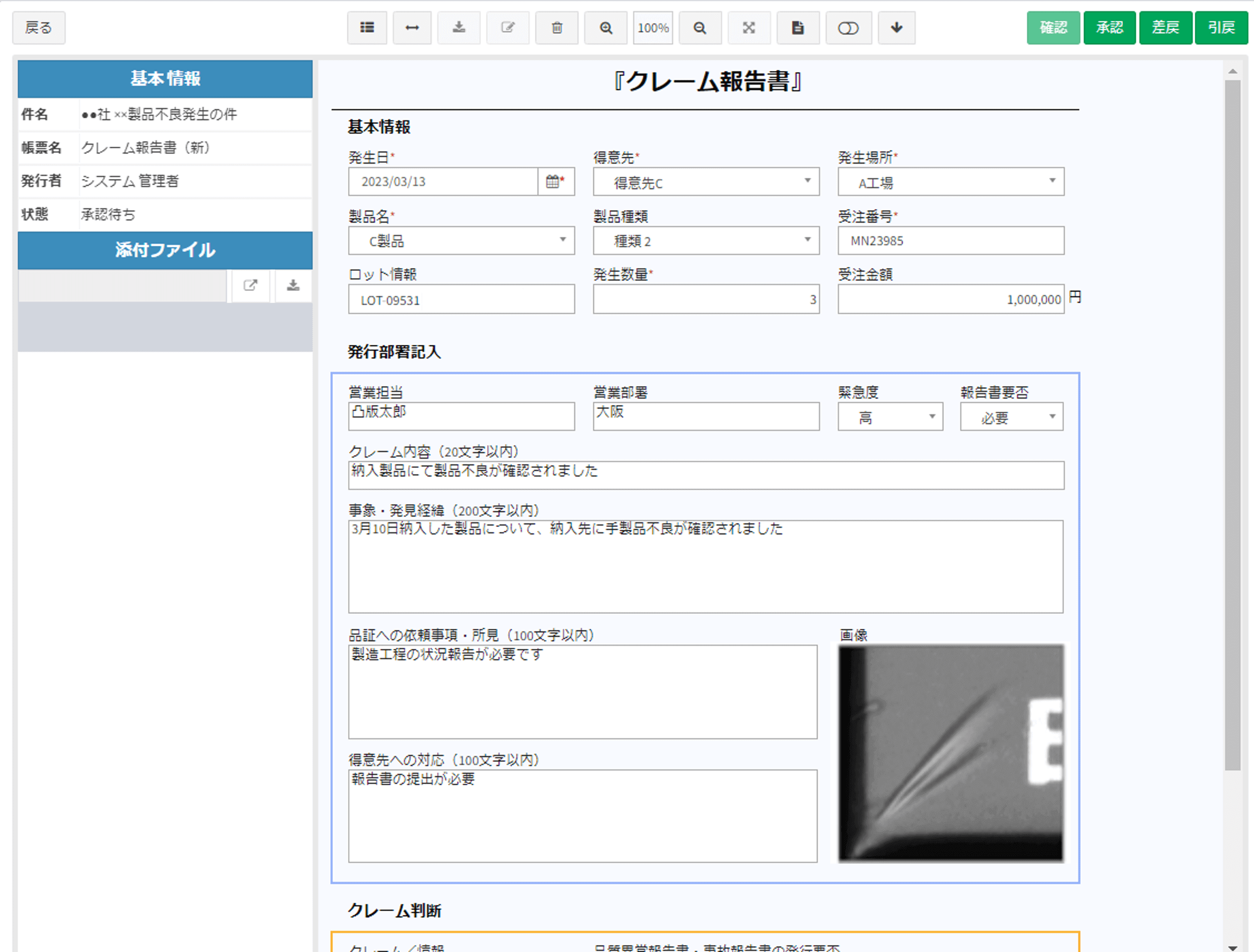Click the edit pencil icon in toolbar
The height and width of the screenshot is (952, 1254).
coord(508,28)
